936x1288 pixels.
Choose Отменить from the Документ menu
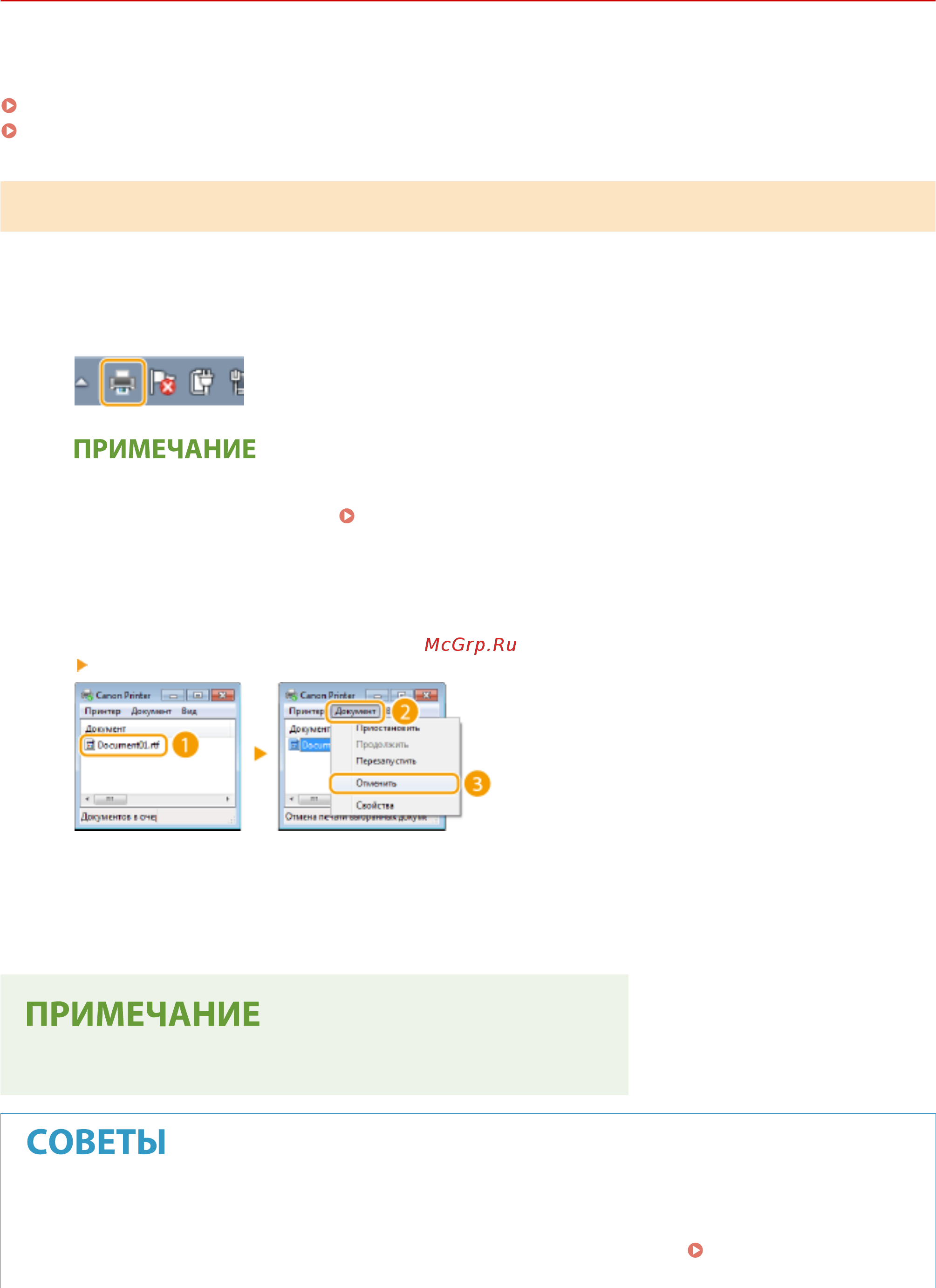click(x=376, y=783)
